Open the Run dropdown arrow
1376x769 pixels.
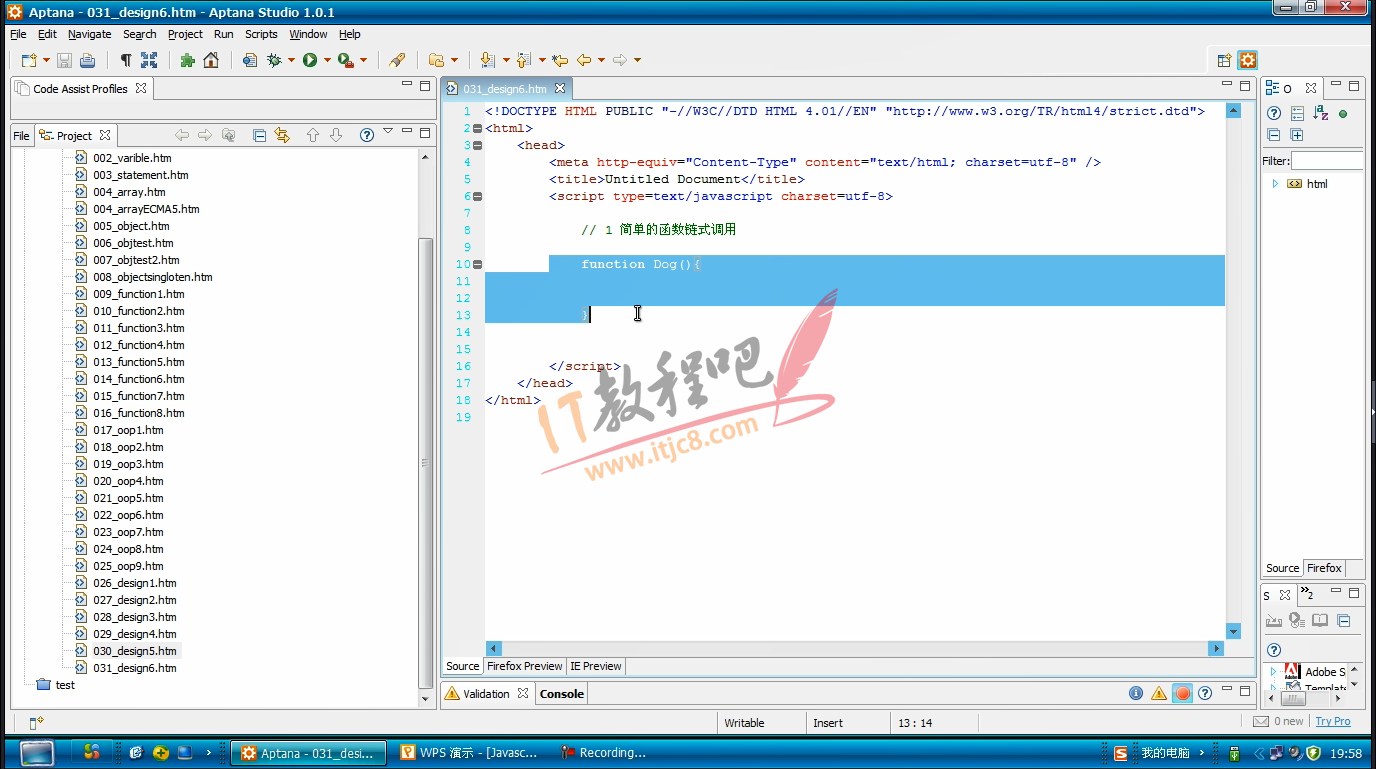coord(327,60)
